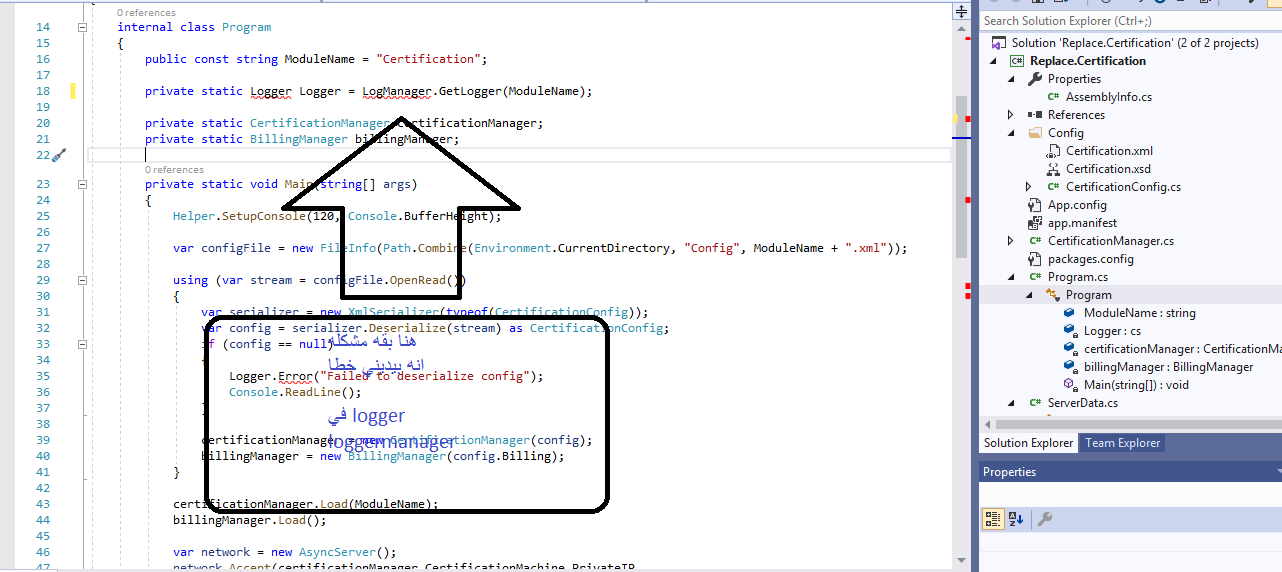Screen dimensions: 1282x572
Task: Collapse the using stream code block
Action: point(83,280)
